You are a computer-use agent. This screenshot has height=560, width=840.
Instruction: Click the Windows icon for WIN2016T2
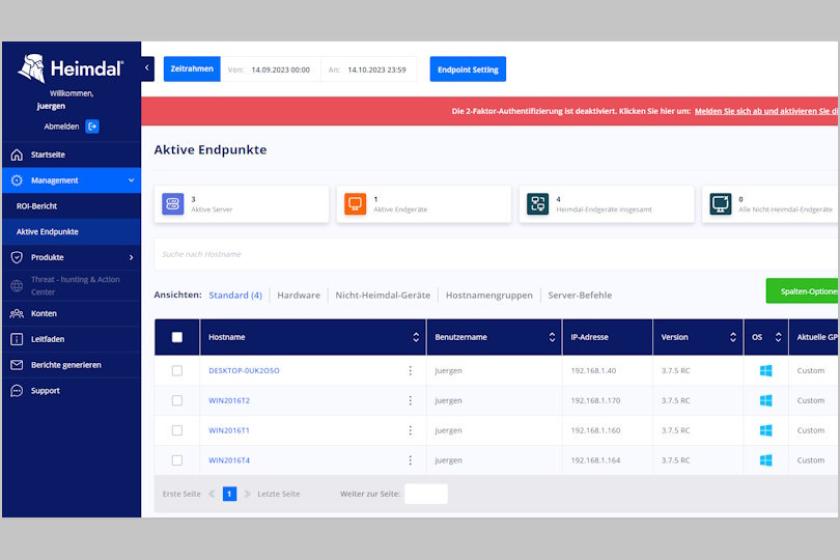[x=766, y=401]
